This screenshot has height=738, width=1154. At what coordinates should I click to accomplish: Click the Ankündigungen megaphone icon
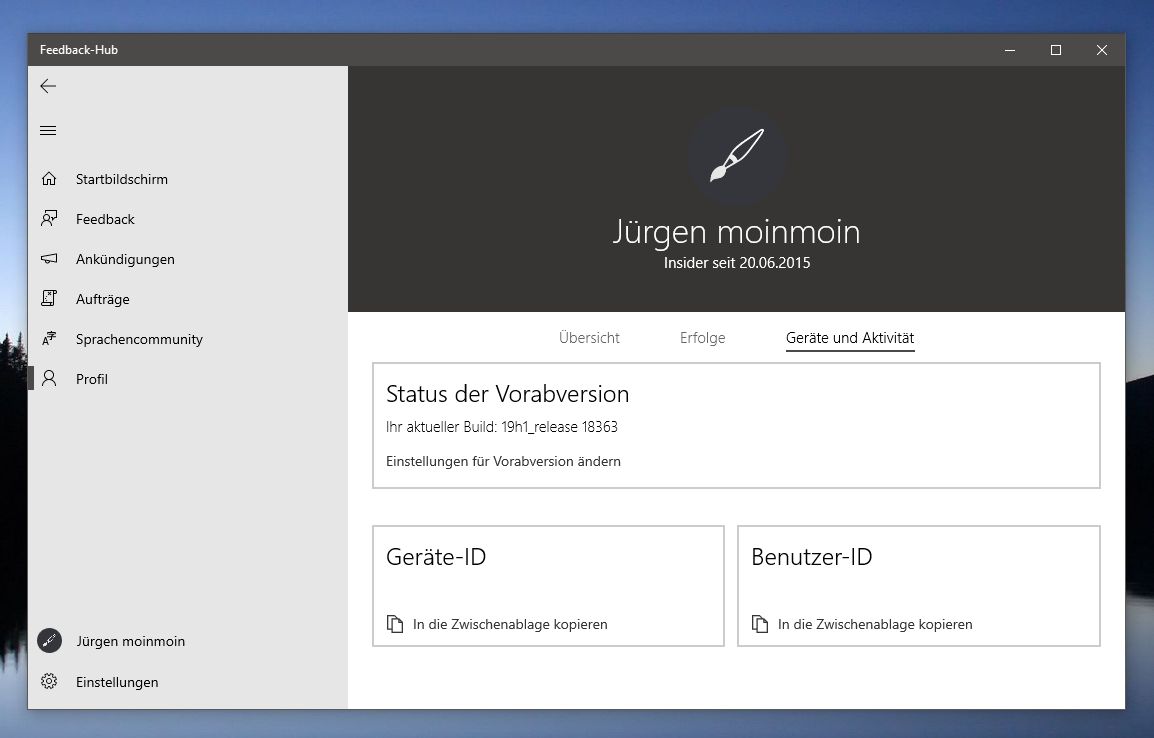coord(49,259)
